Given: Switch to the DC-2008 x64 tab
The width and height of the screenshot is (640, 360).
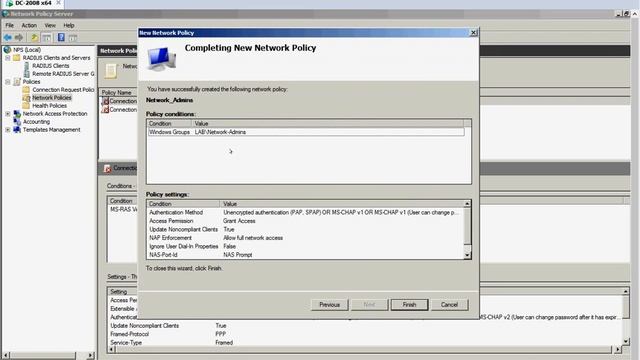Looking at the screenshot, I should click(33, 3).
